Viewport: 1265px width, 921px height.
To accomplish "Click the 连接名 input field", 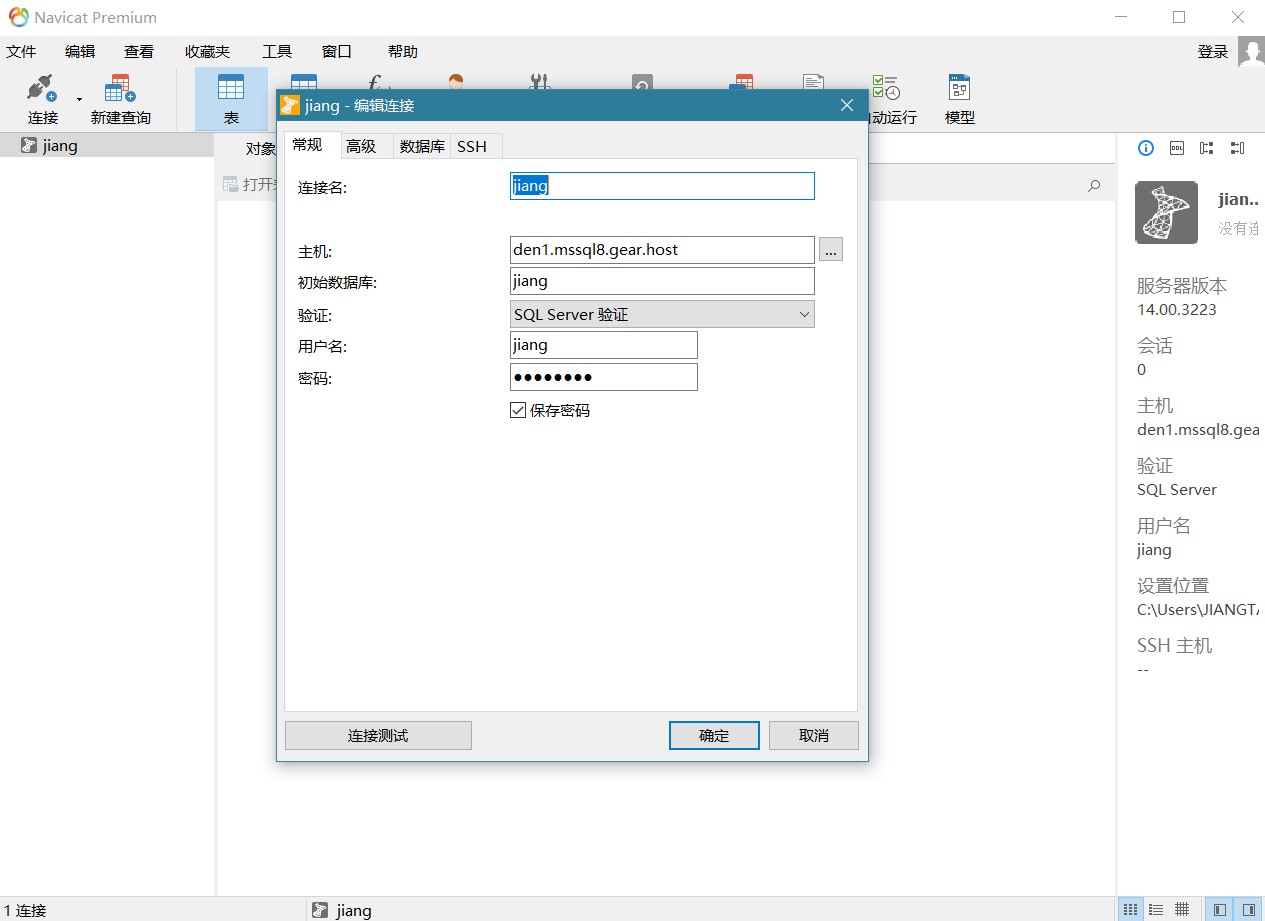I will click(x=662, y=186).
